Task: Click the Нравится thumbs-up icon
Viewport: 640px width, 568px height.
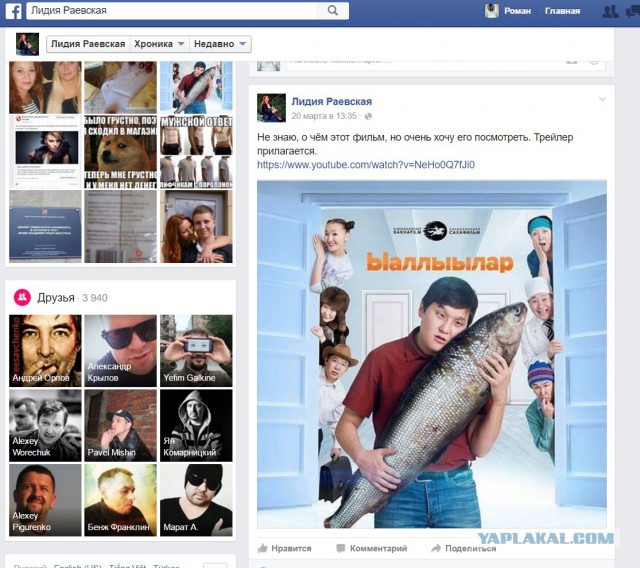Action: (262, 548)
